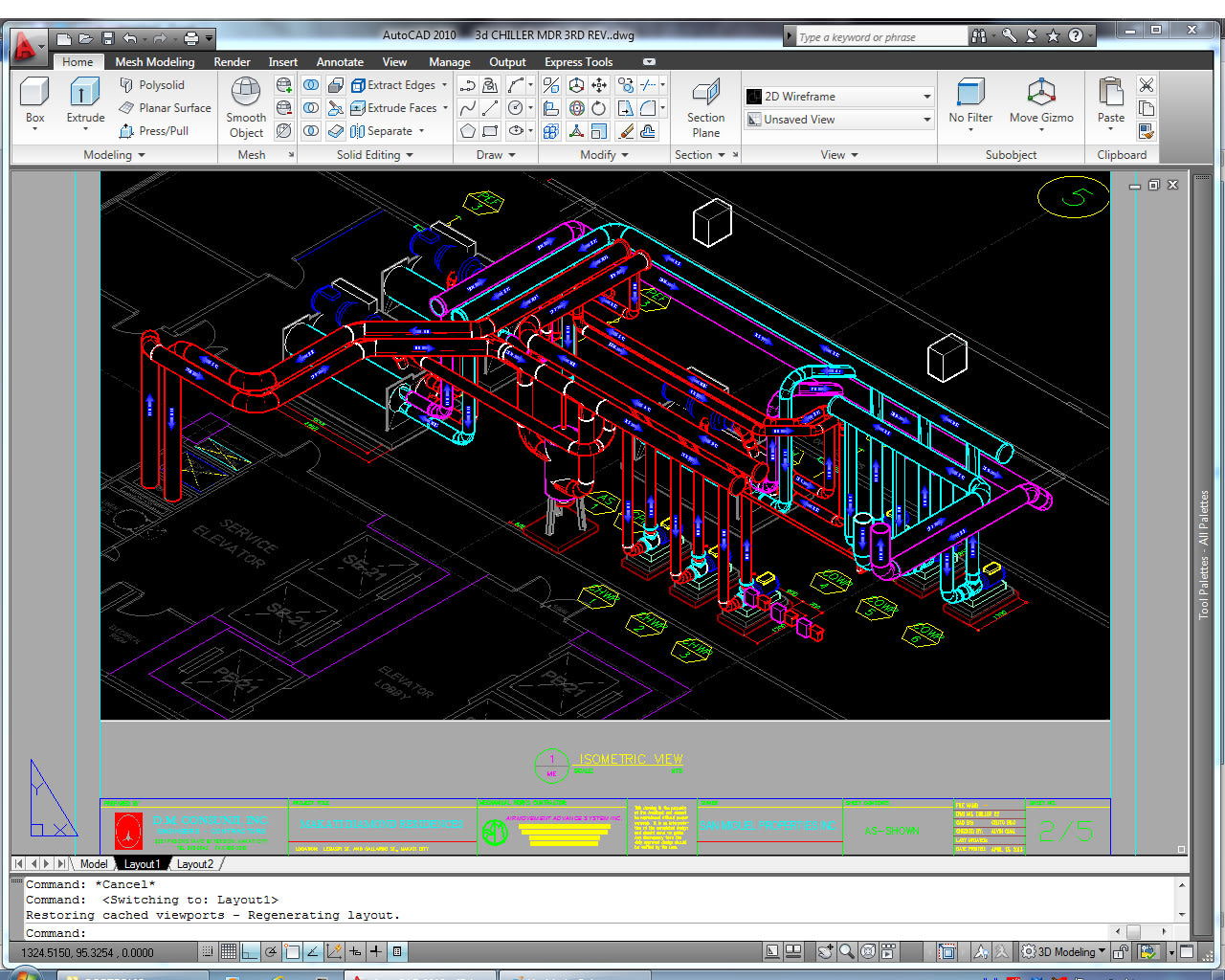
Task: Click the Open file icon in quick access toolbar
Action: pos(86,38)
